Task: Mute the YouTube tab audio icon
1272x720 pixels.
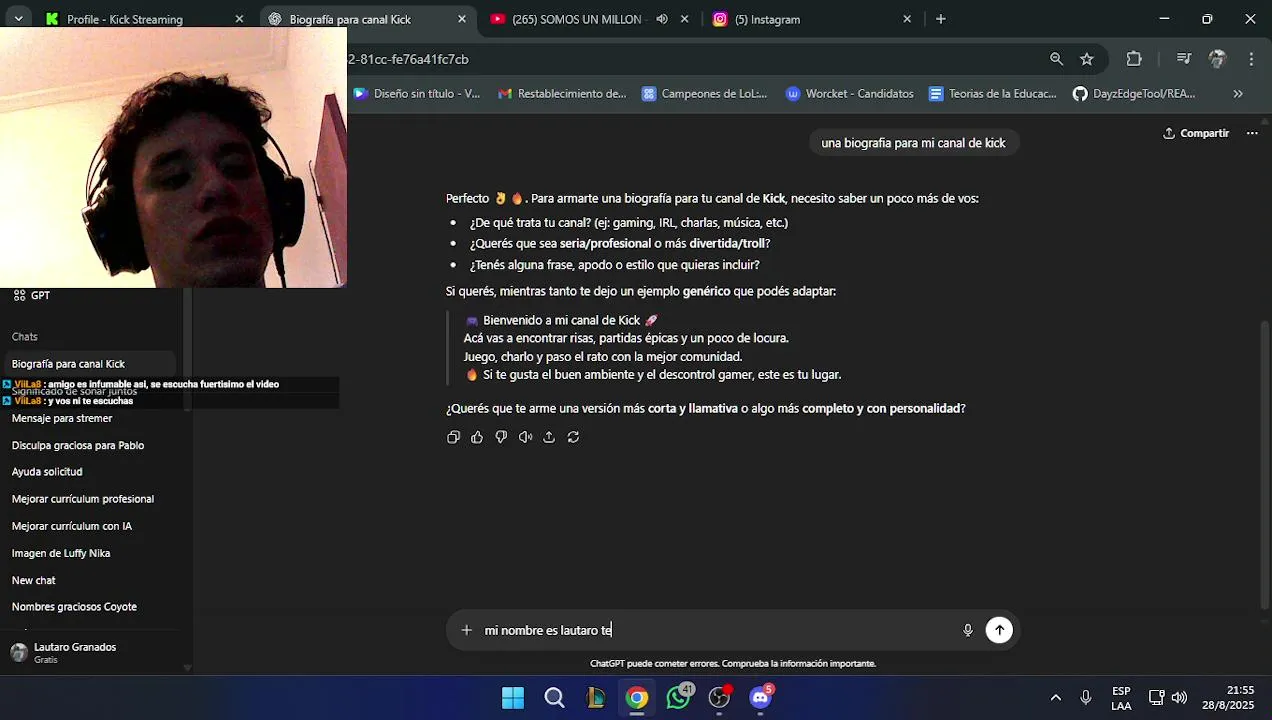Action: [x=662, y=19]
